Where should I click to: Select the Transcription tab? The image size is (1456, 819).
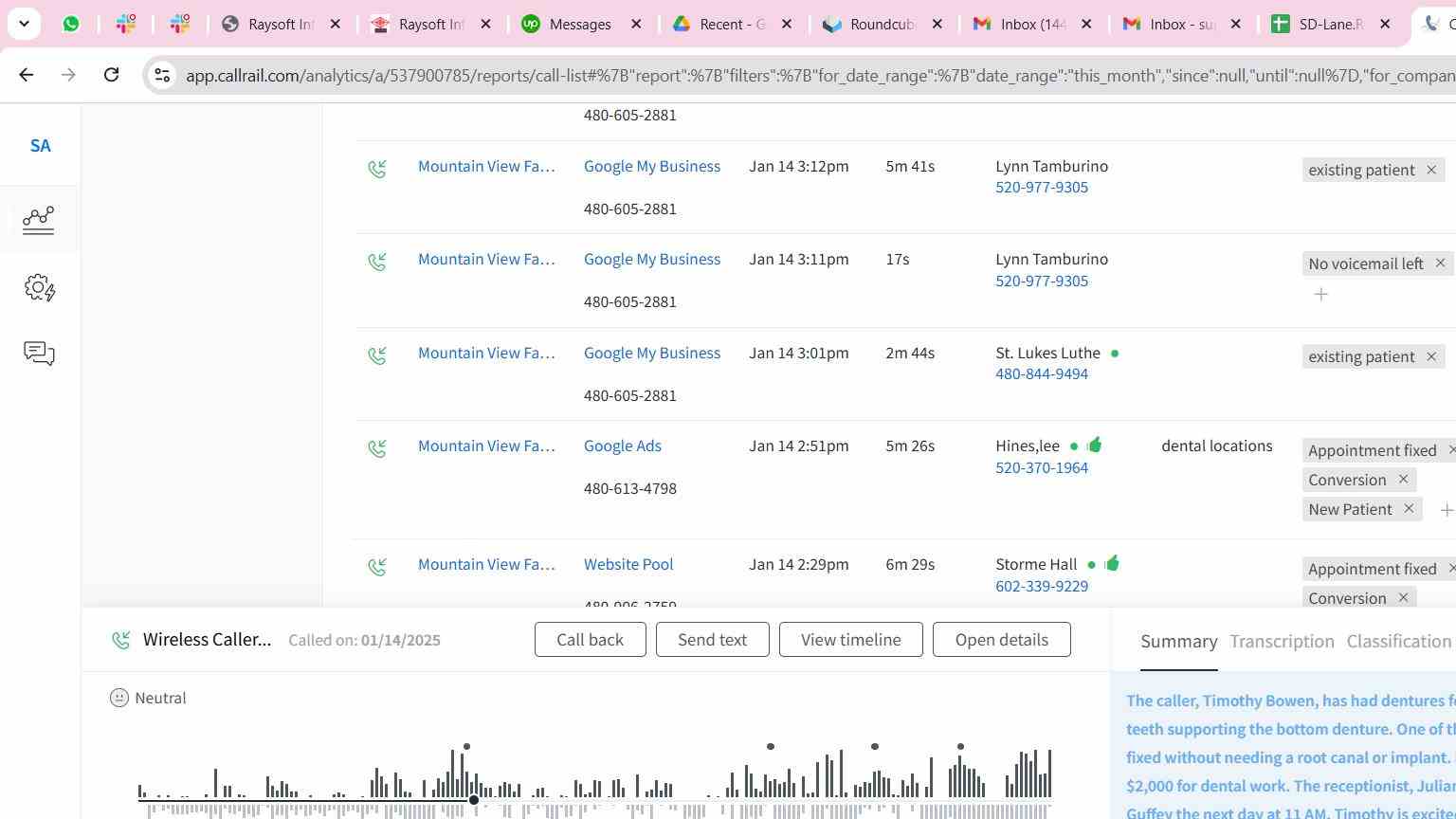tap(1282, 642)
